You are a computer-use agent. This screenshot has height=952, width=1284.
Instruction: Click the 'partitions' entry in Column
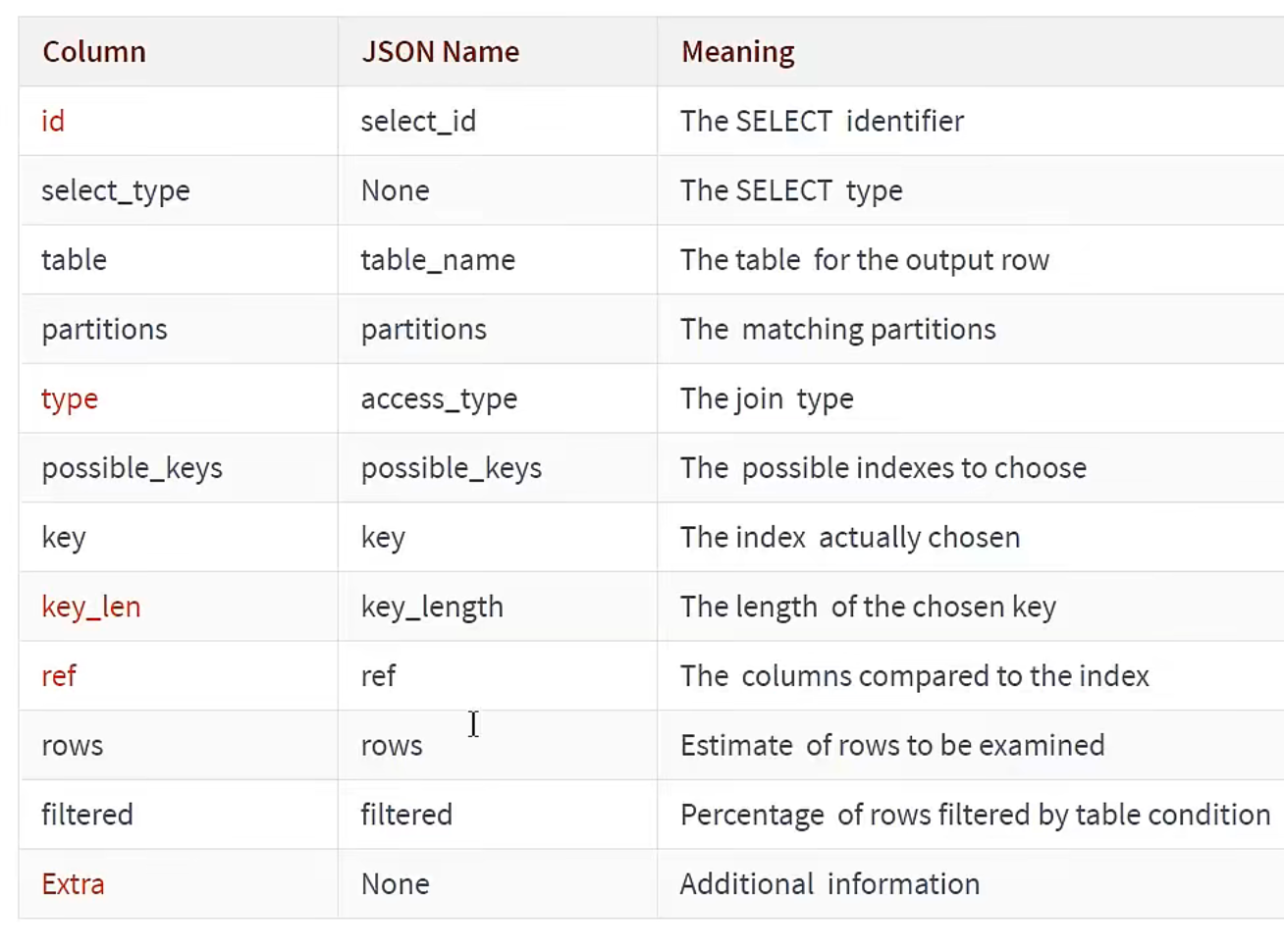pyautogui.click(x=104, y=329)
